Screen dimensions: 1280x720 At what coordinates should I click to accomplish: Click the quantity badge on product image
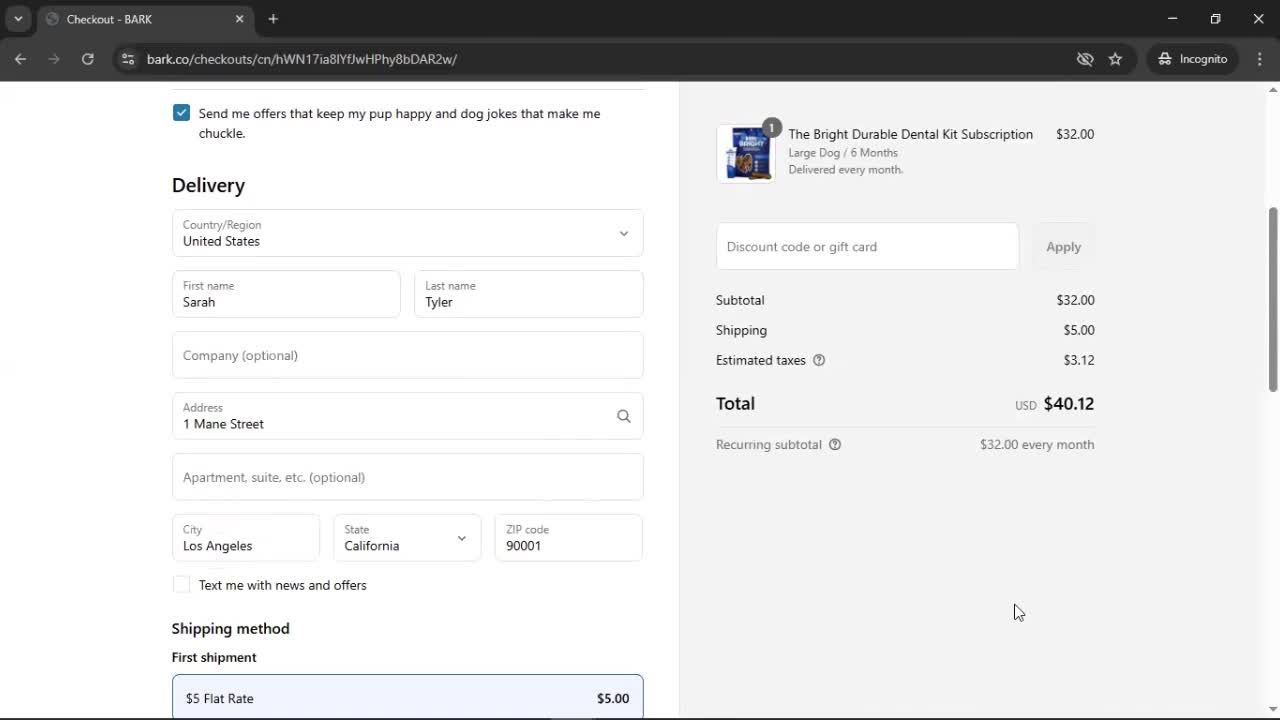tap(771, 127)
